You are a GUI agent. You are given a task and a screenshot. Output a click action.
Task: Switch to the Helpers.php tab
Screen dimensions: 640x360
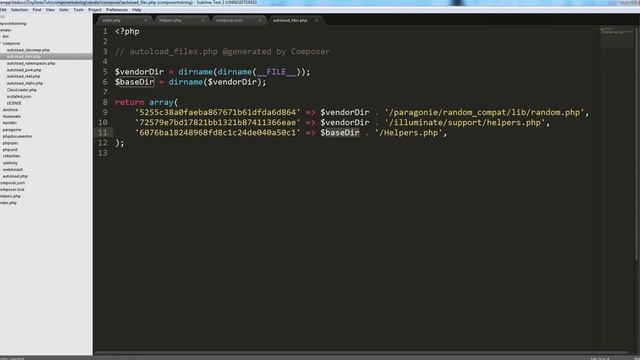tap(180, 20)
